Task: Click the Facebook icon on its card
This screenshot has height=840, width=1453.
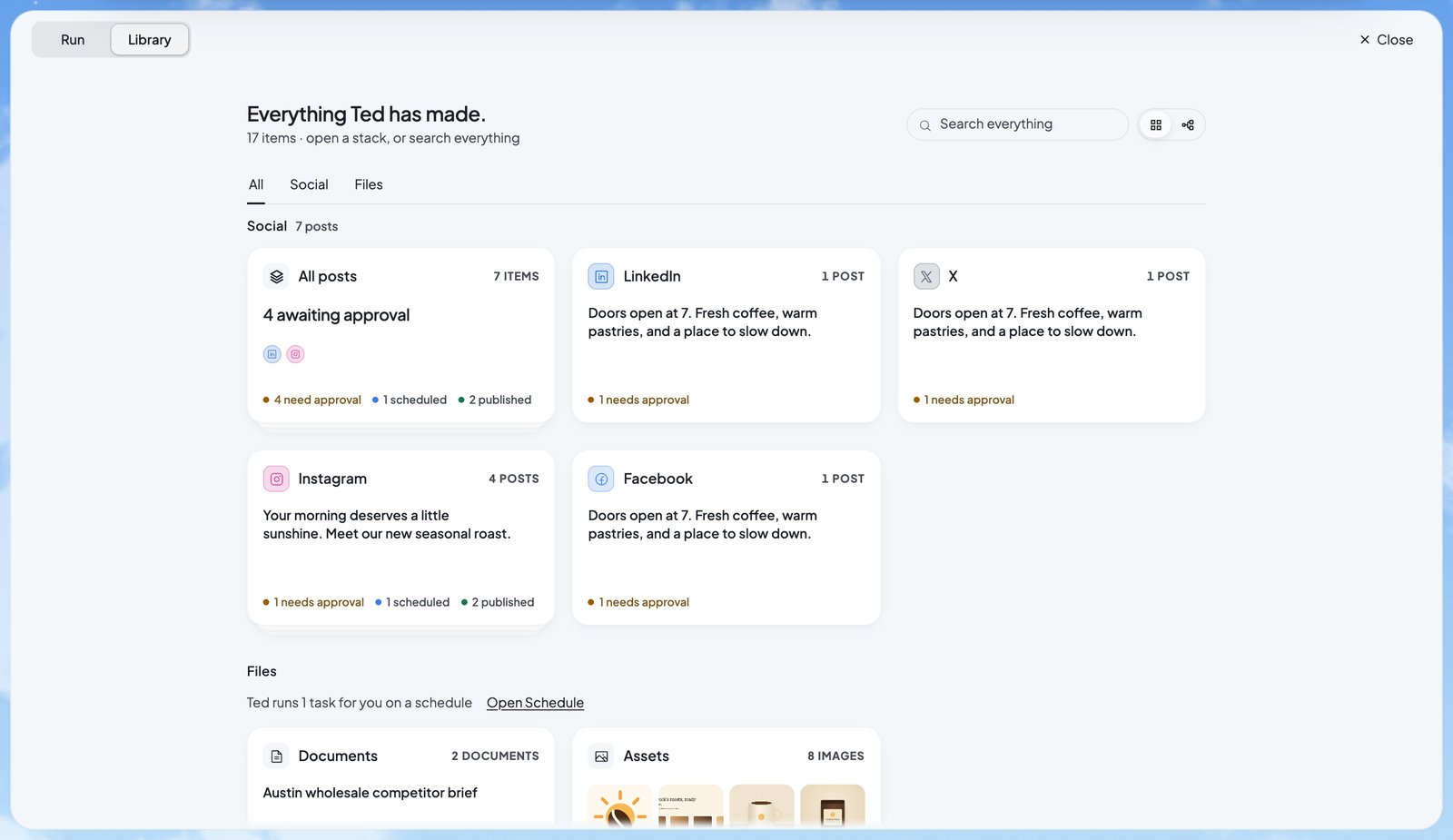Action: (x=601, y=479)
